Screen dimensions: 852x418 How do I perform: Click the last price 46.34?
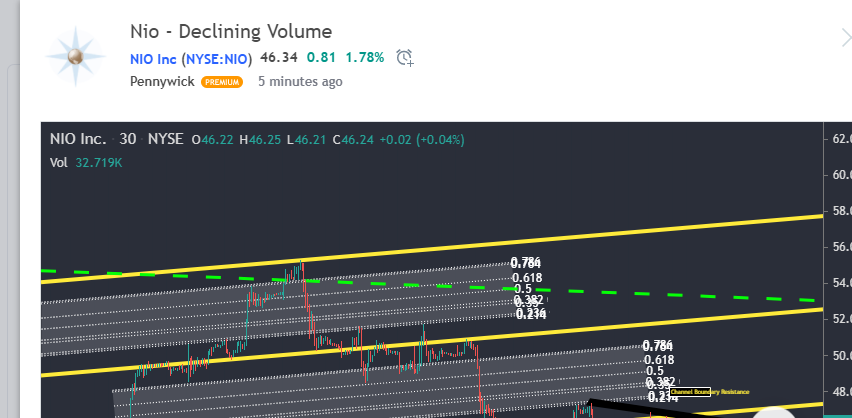click(279, 57)
